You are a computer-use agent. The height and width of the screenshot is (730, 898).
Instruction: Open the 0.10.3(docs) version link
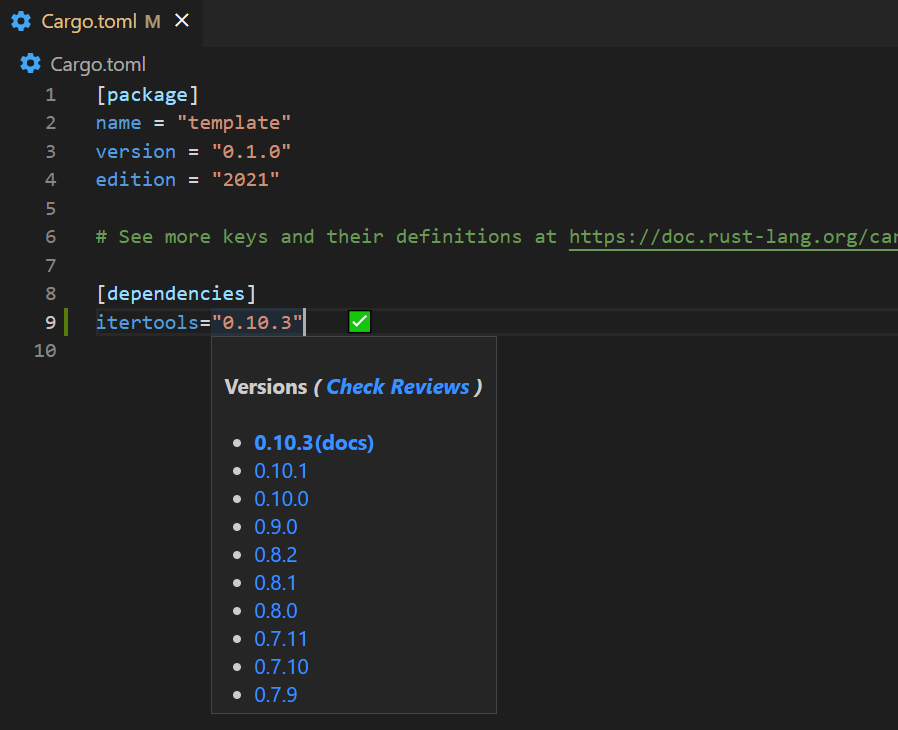coord(314,443)
